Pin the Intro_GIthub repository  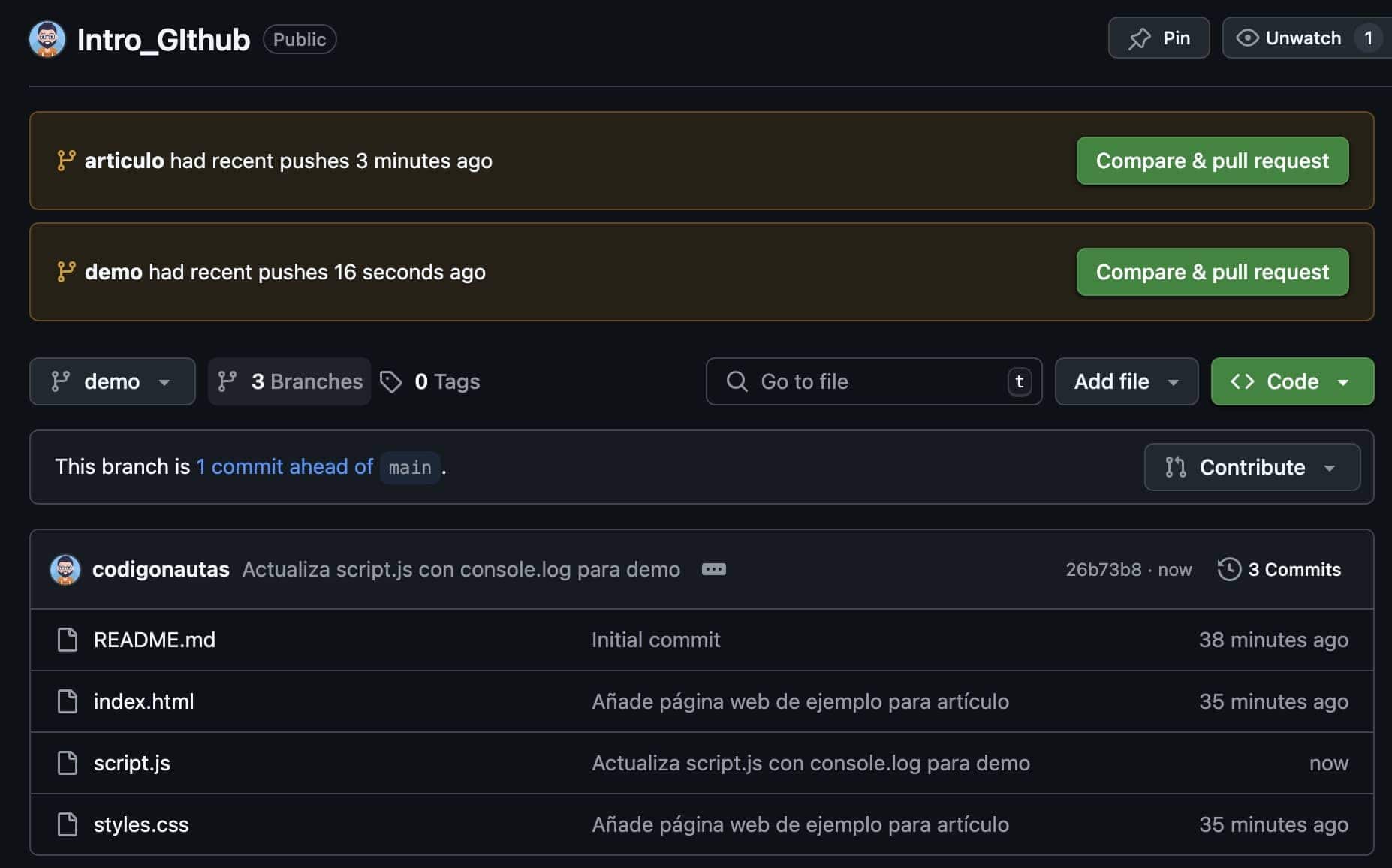(1158, 38)
